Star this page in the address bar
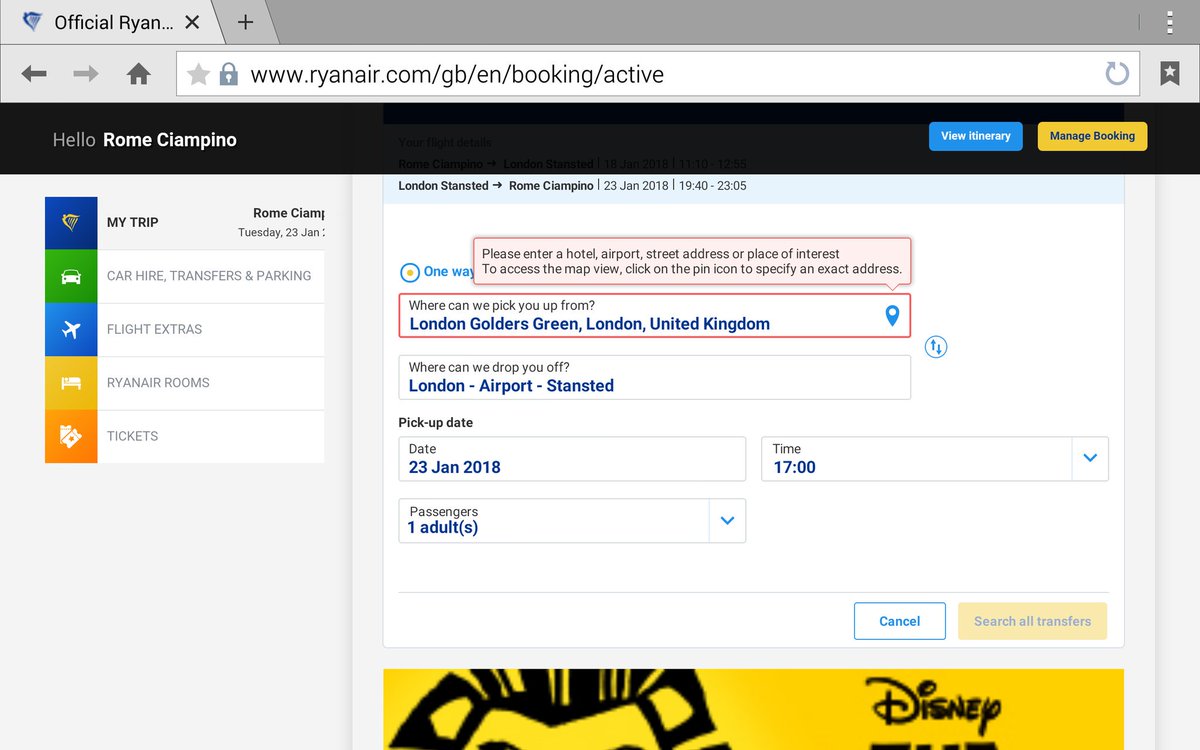The image size is (1200, 750). pyautogui.click(x=199, y=74)
